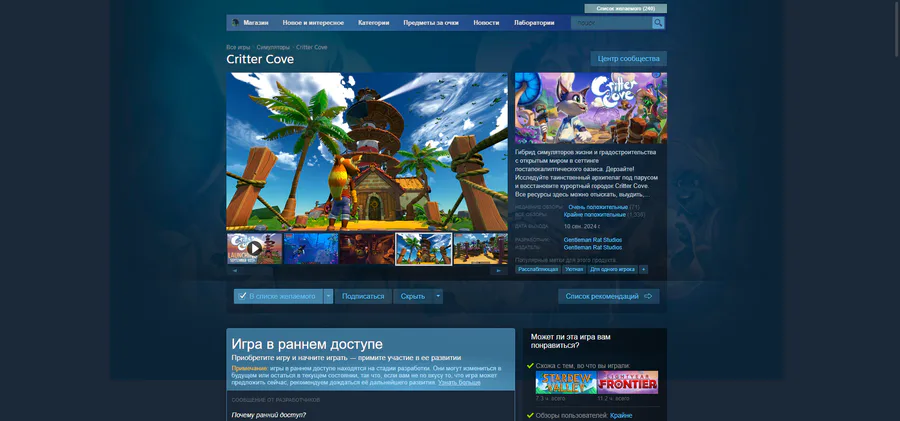Click the search input field
Image resolution: width=900 pixels, height=421 pixels.
[611, 23]
